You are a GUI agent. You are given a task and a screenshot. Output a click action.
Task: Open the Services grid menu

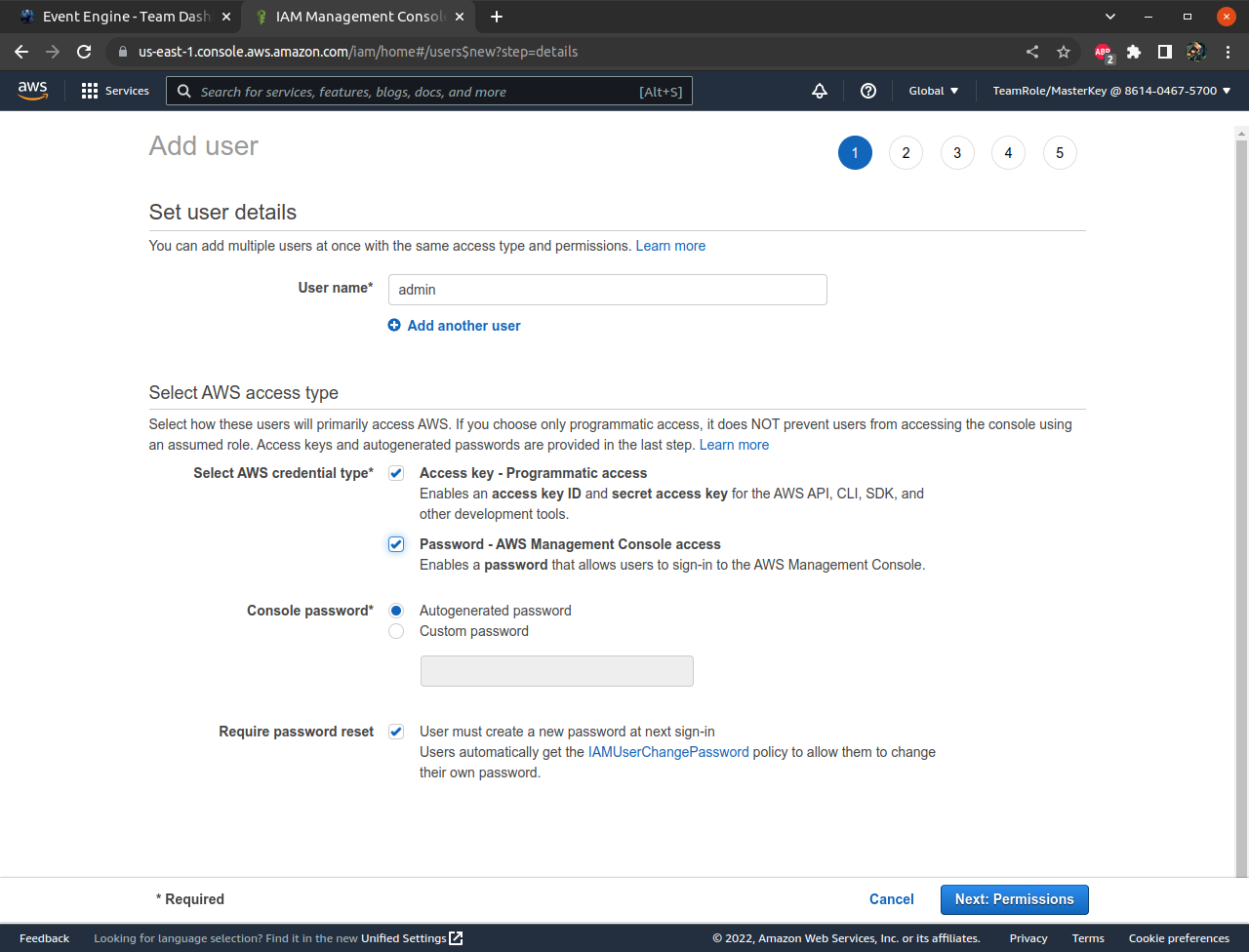pos(90,91)
